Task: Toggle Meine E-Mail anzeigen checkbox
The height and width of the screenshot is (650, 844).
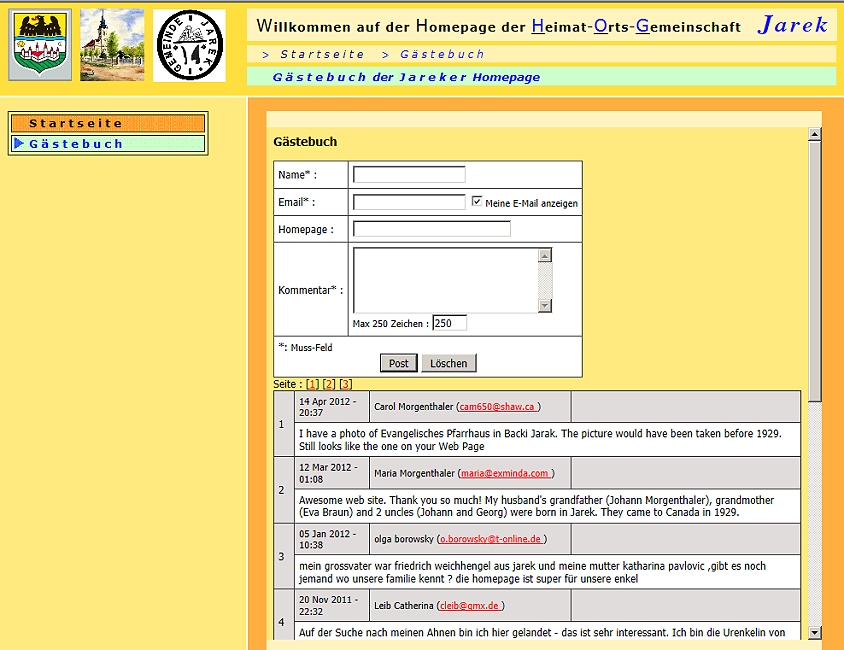Action: pos(476,201)
